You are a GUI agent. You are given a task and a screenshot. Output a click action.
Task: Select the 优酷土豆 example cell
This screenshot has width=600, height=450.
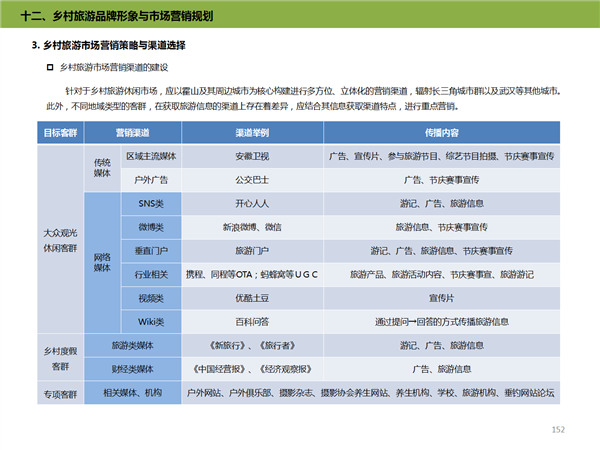click(x=251, y=298)
